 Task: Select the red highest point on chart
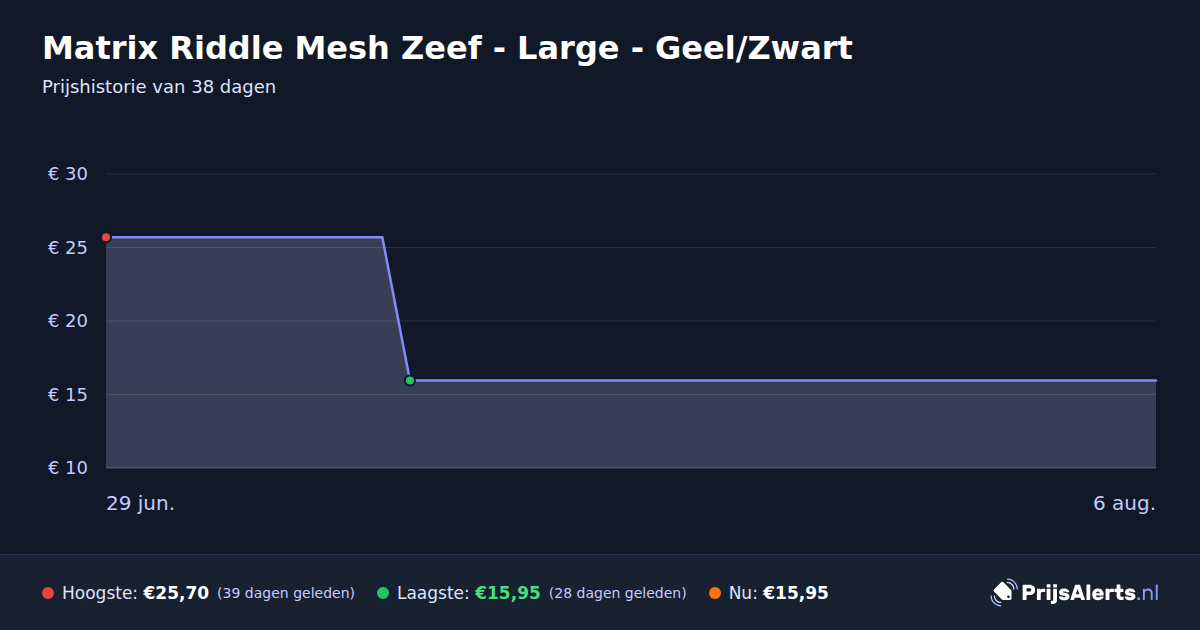106,237
